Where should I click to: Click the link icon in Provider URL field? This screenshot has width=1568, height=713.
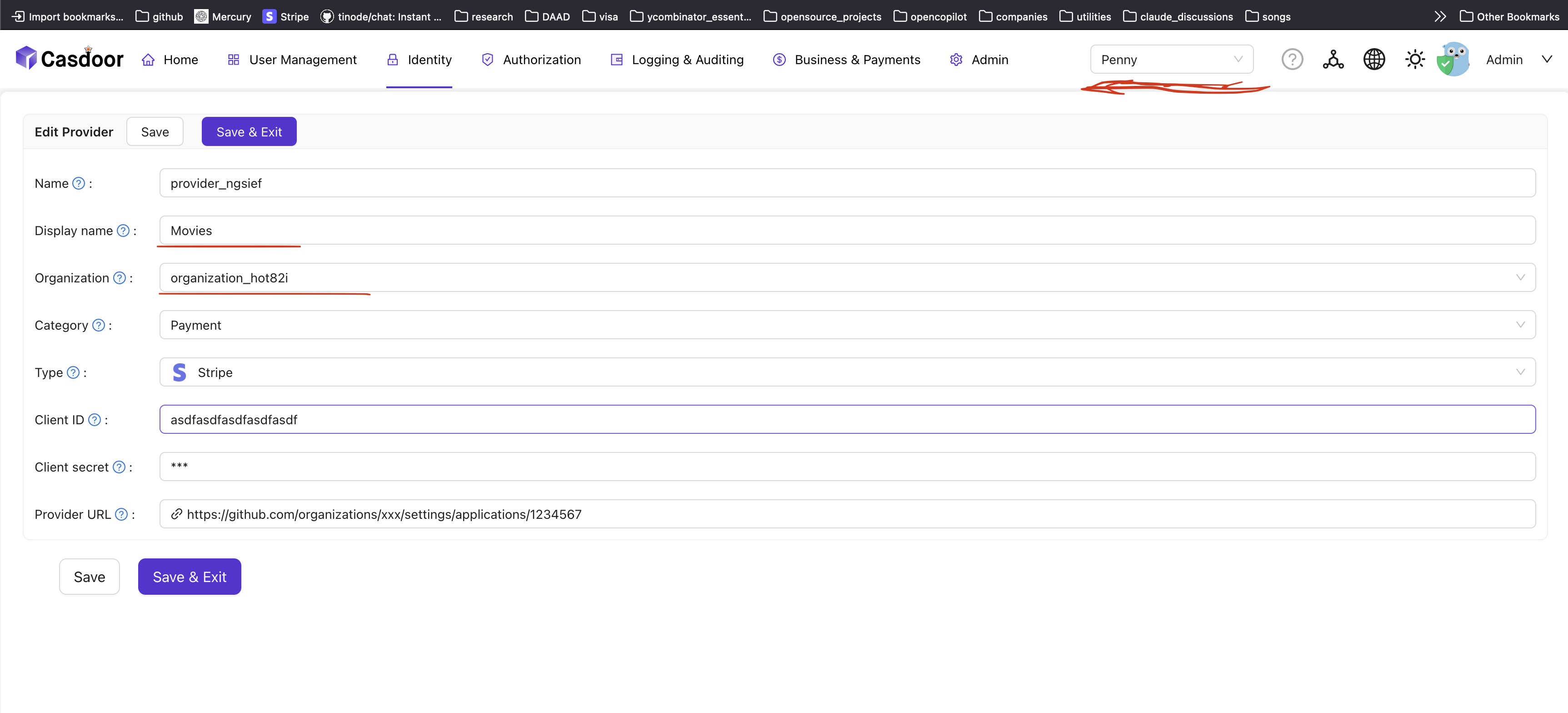[176, 514]
